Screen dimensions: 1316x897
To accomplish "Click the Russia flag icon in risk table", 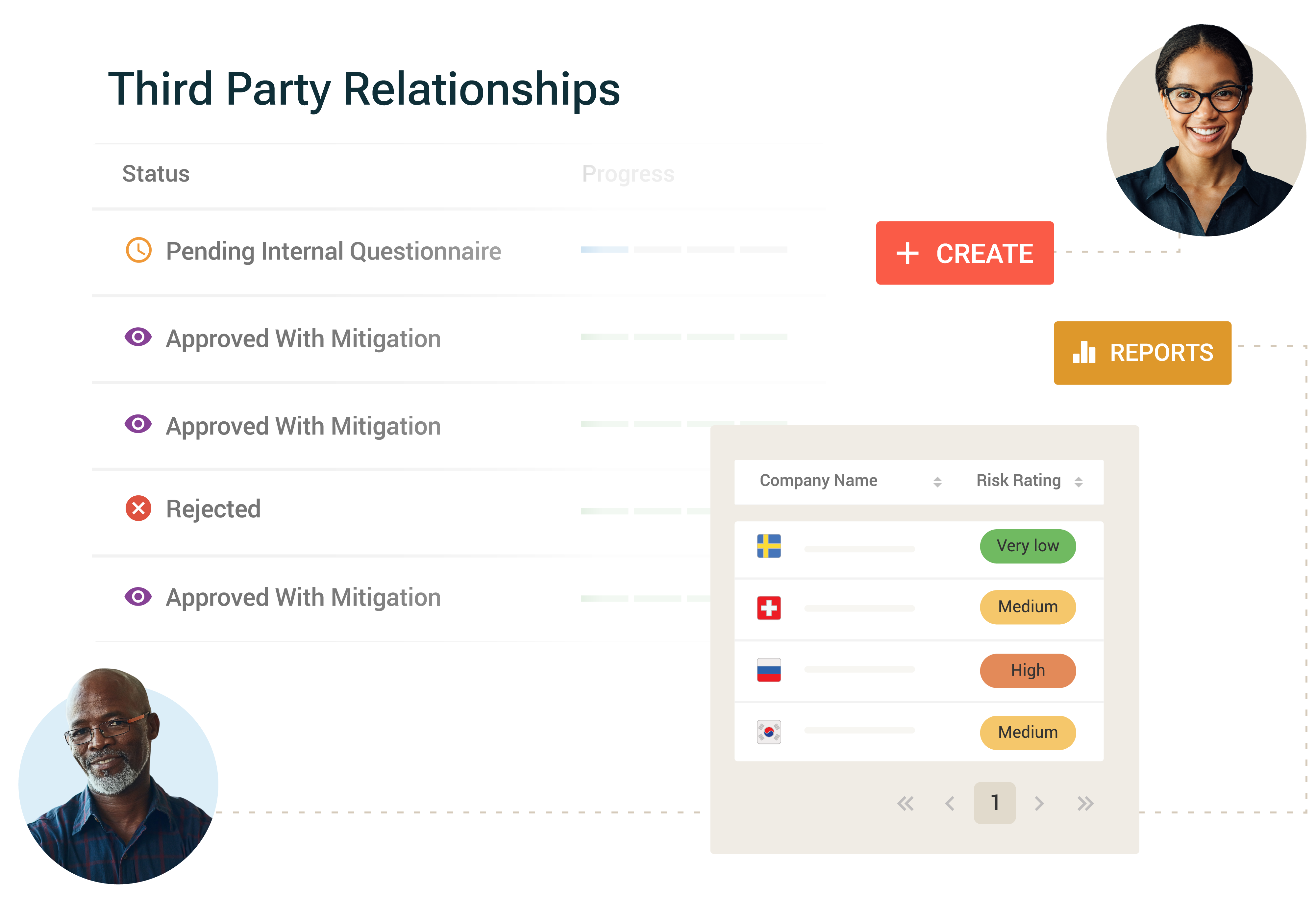I will click(769, 669).
